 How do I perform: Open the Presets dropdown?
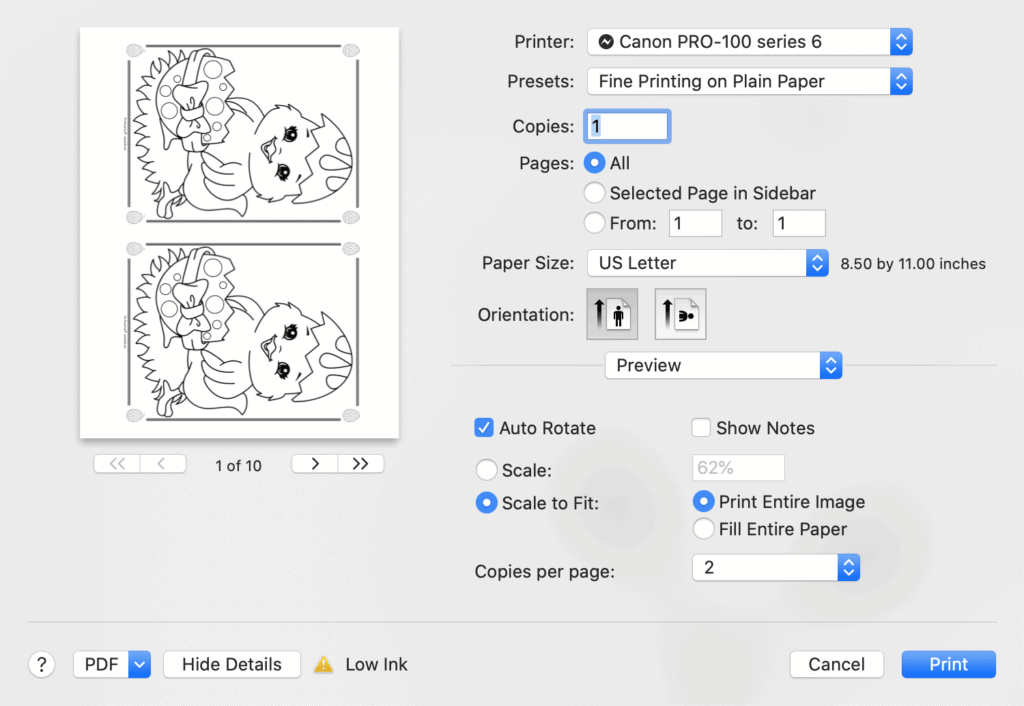click(750, 82)
